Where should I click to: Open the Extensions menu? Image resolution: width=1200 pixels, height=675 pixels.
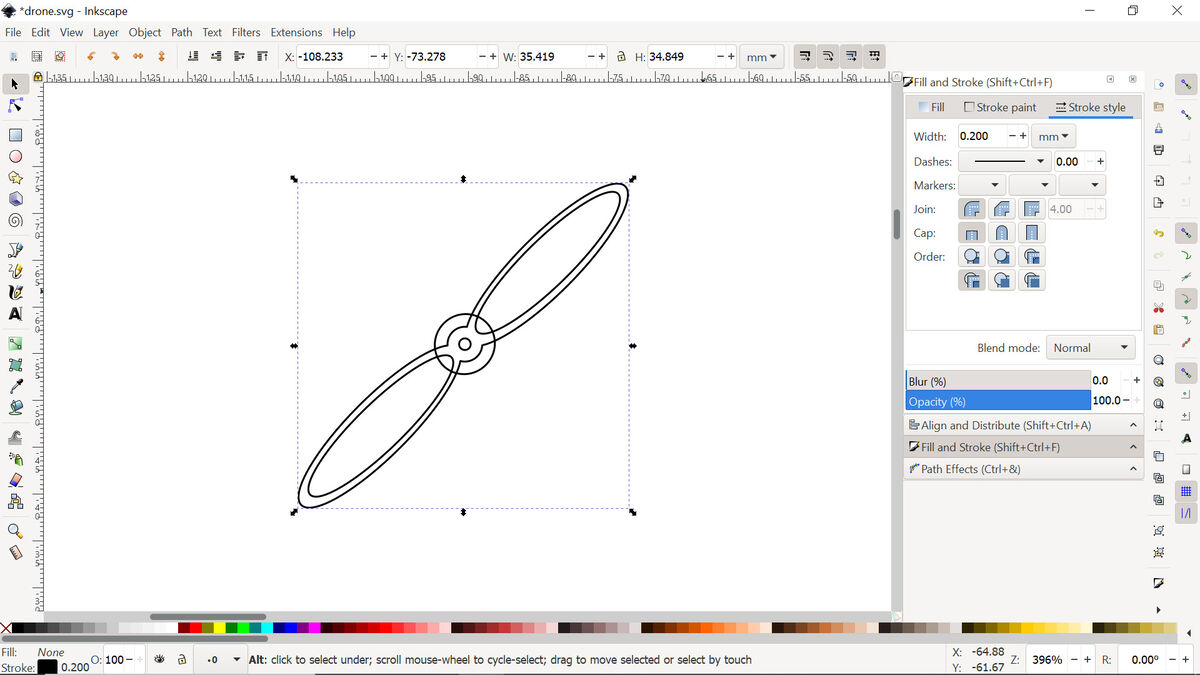(296, 32)
